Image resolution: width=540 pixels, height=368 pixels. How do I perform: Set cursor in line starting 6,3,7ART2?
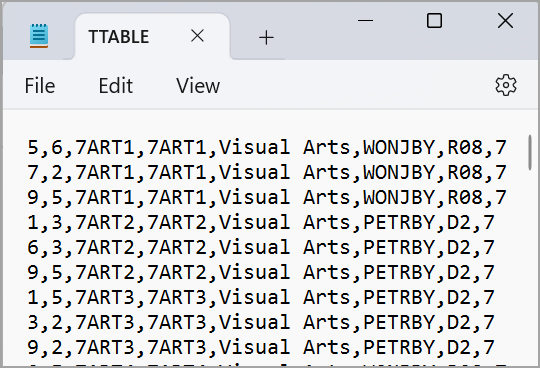click(x=261, y=248)
